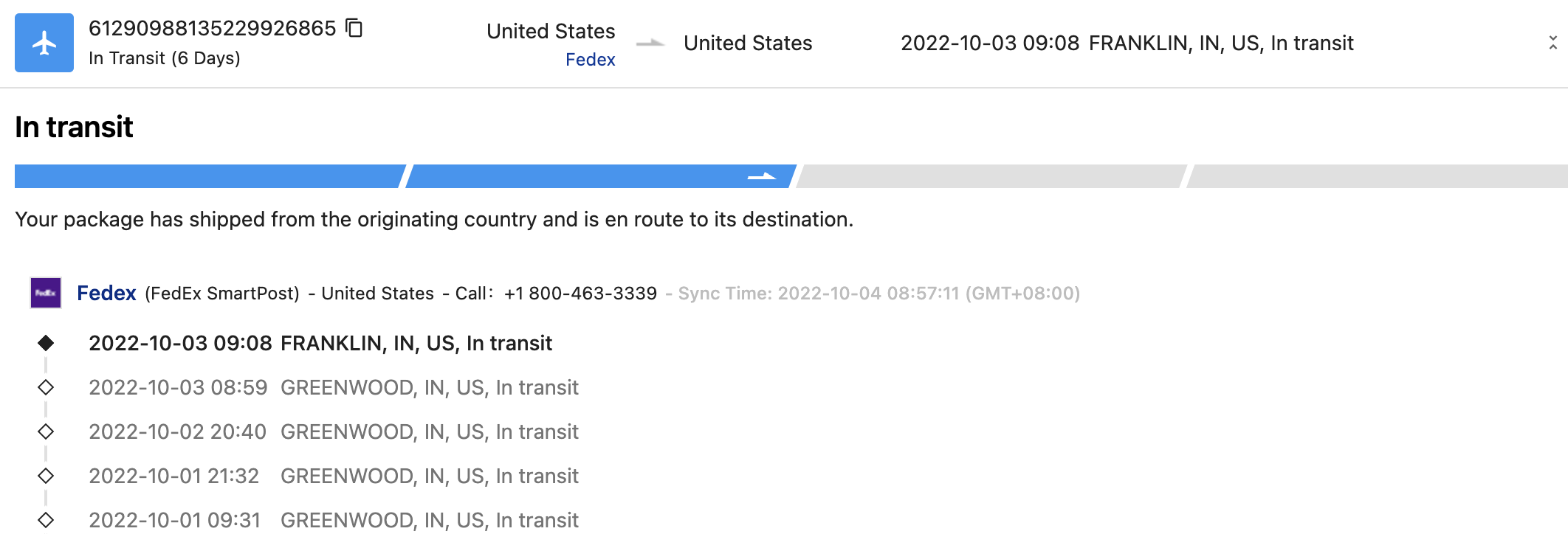Click the arrow between origin and destination countries
Viewport: 1568px width, 534px height.
click(x=650, y=44)
